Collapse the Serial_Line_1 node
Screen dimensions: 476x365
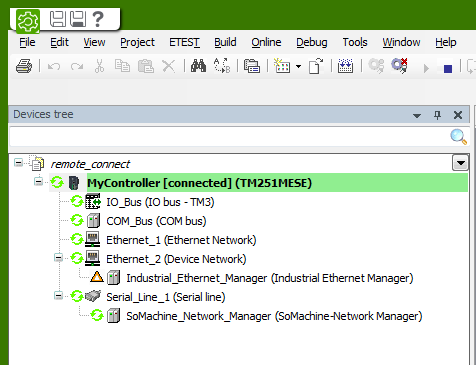(58, 296)
